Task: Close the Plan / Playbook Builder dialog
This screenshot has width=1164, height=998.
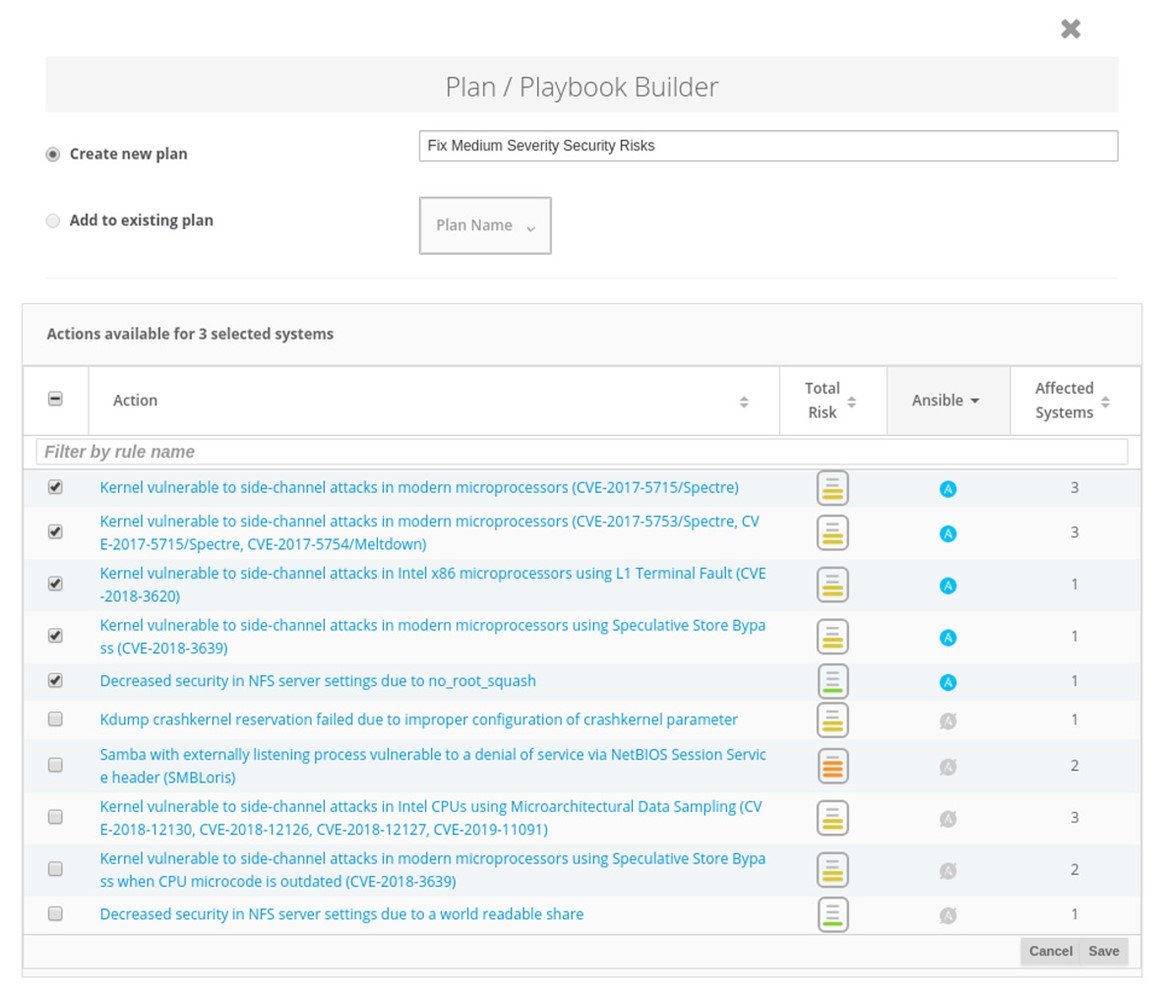Action: coord(1070,29)
